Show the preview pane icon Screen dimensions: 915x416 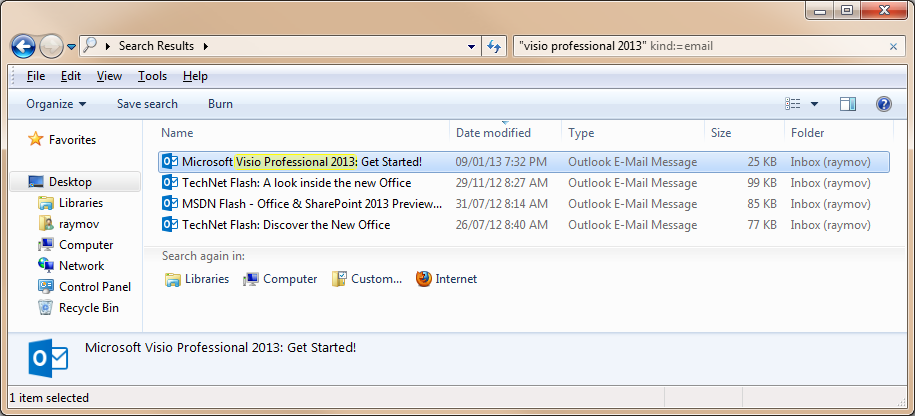tap(848, 104)
